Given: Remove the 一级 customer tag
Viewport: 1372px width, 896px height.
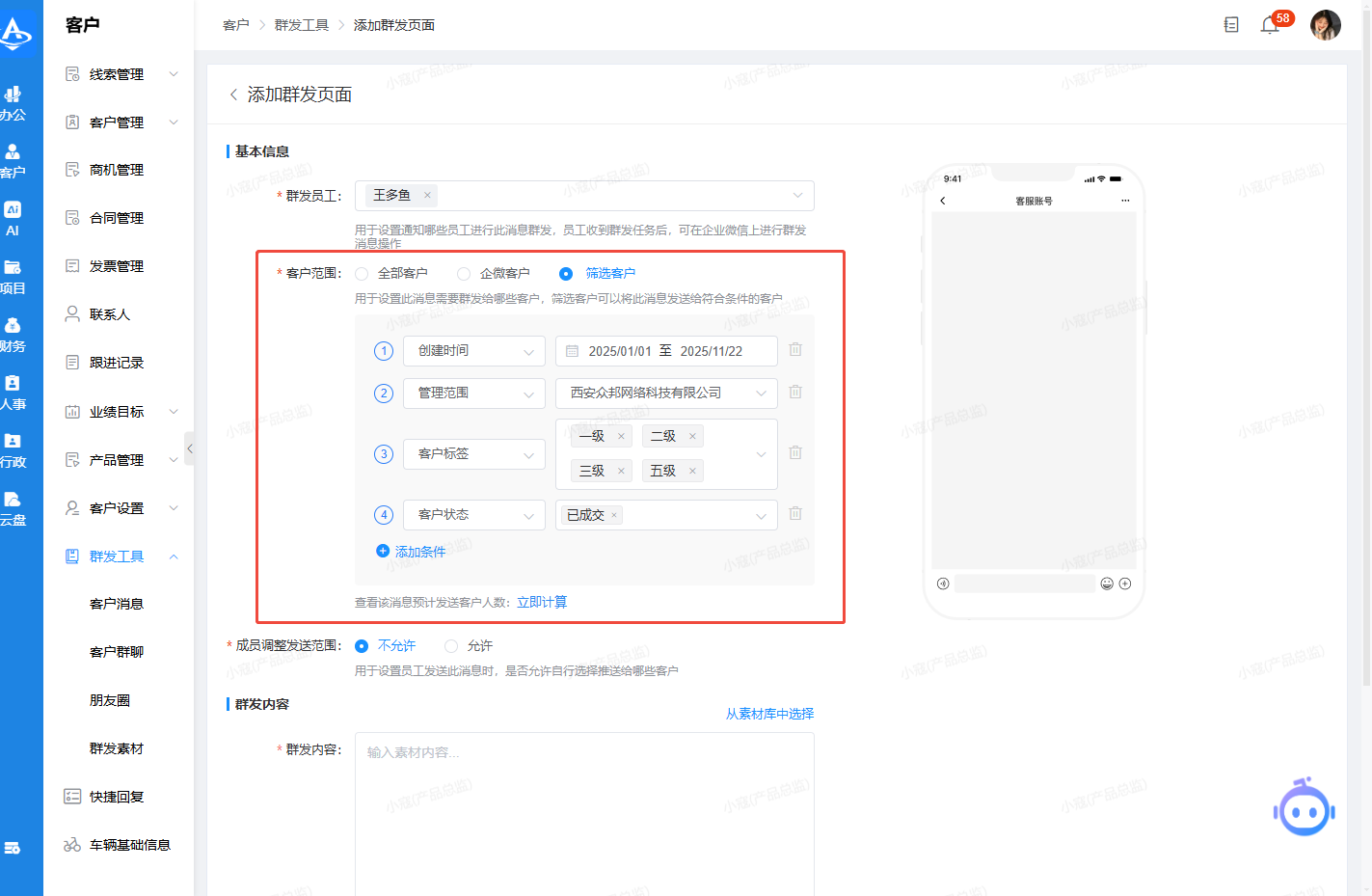Looking at the screenshot, I should pyautogui.click(x=621, y=437).
